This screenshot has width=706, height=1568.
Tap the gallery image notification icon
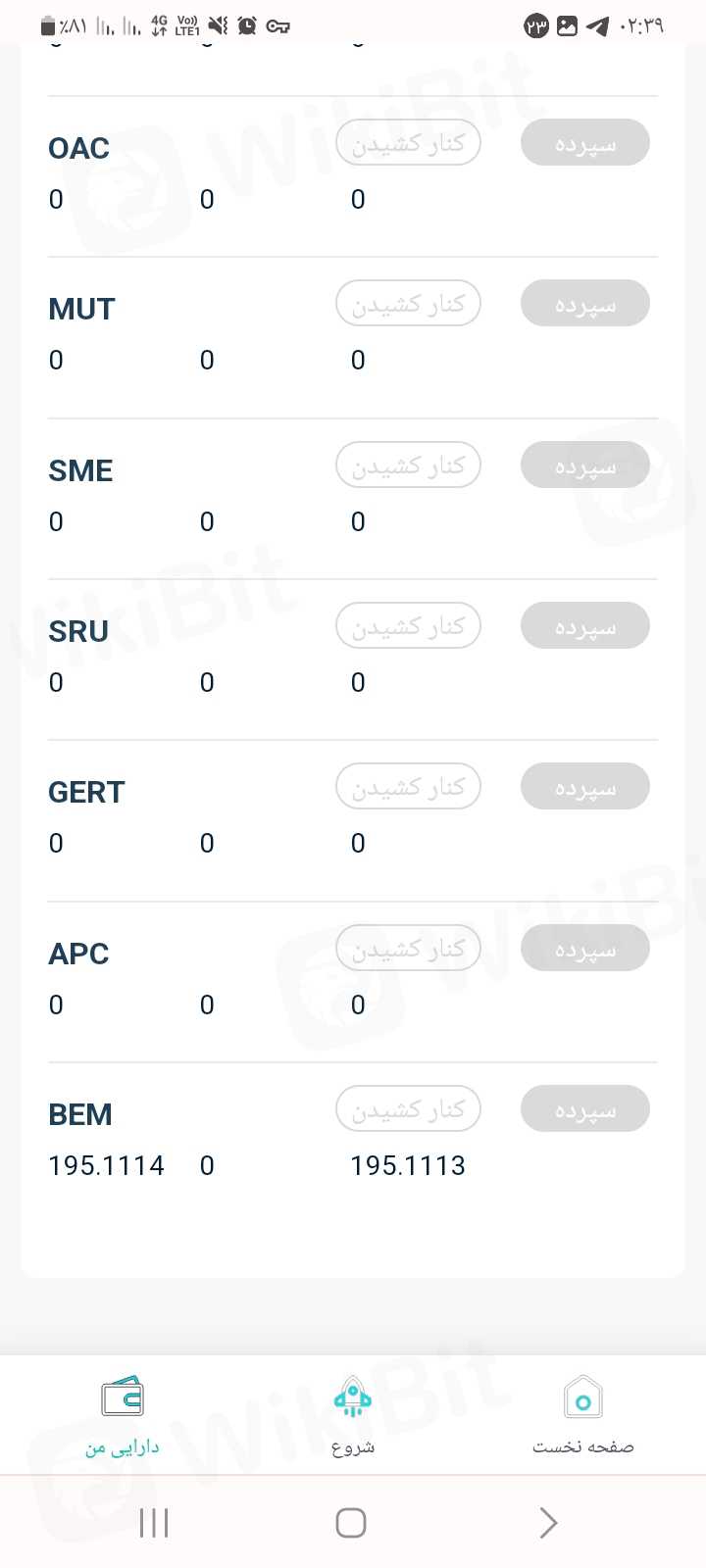pyautogui.click(x=567, y=26)
